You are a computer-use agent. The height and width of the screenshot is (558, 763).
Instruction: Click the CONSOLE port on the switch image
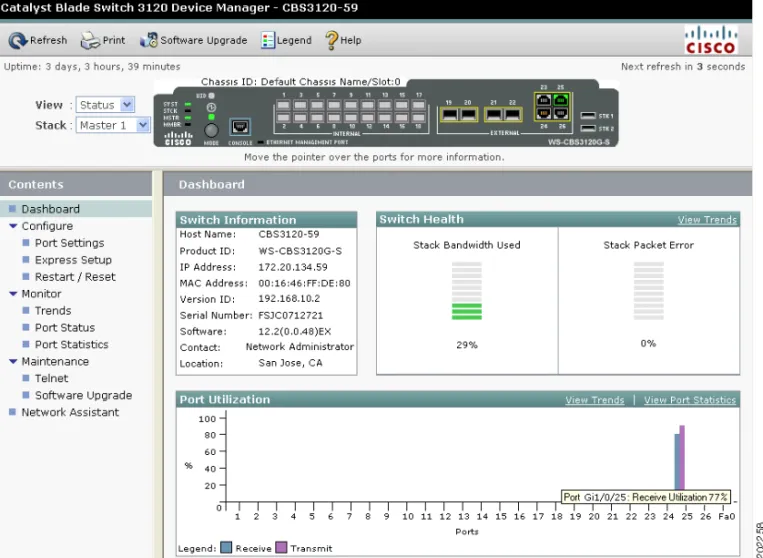(240, 127)
